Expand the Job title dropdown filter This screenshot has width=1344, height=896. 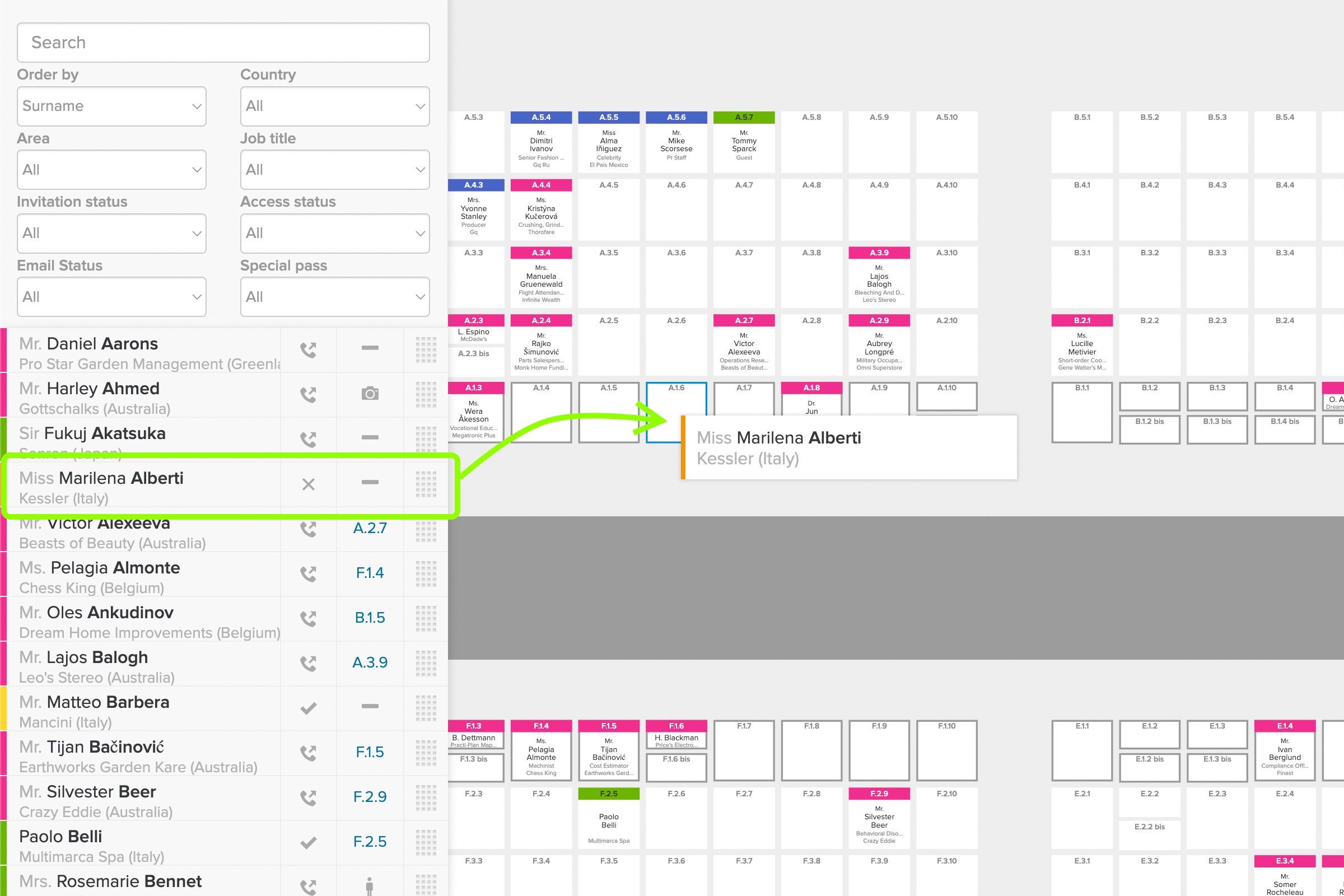335,170
